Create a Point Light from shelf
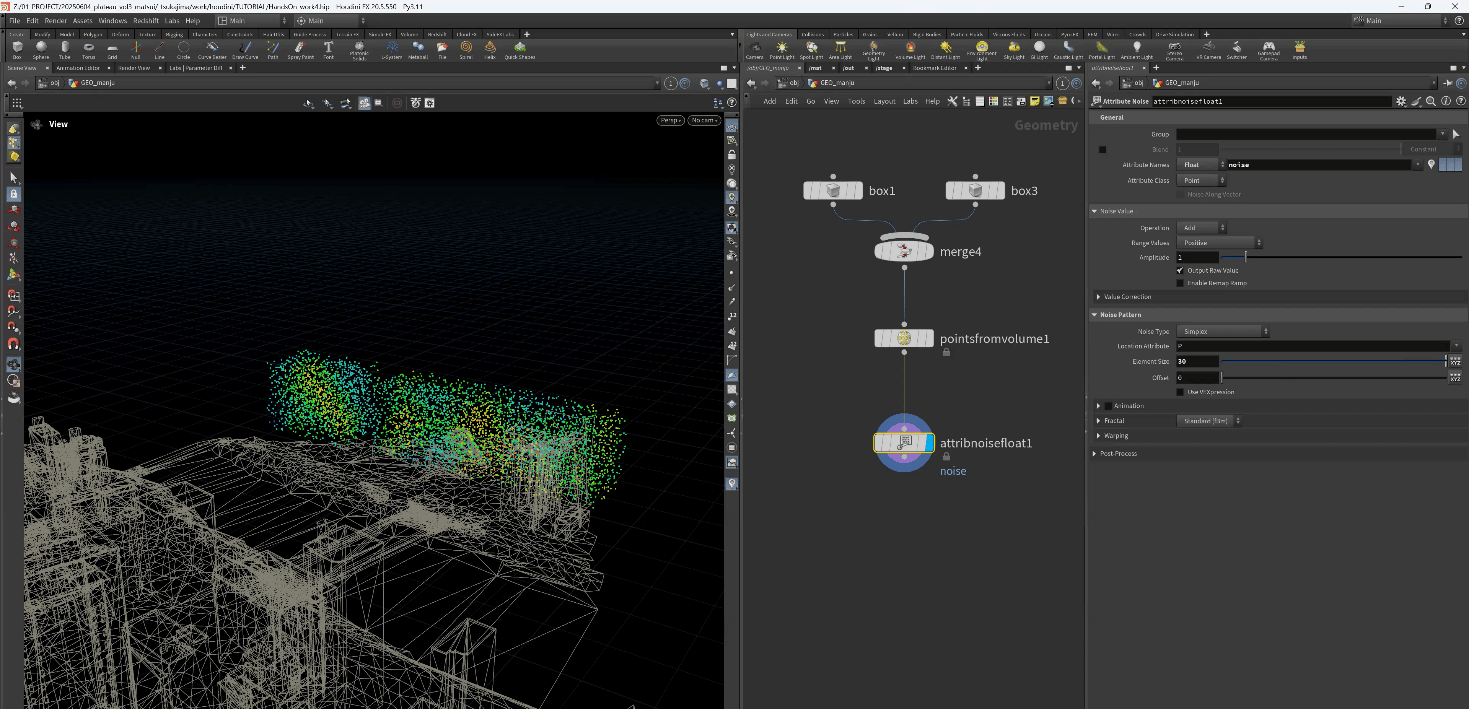Image resolution: width=1469 pixels, height=709 pixels. coord(782,48)
